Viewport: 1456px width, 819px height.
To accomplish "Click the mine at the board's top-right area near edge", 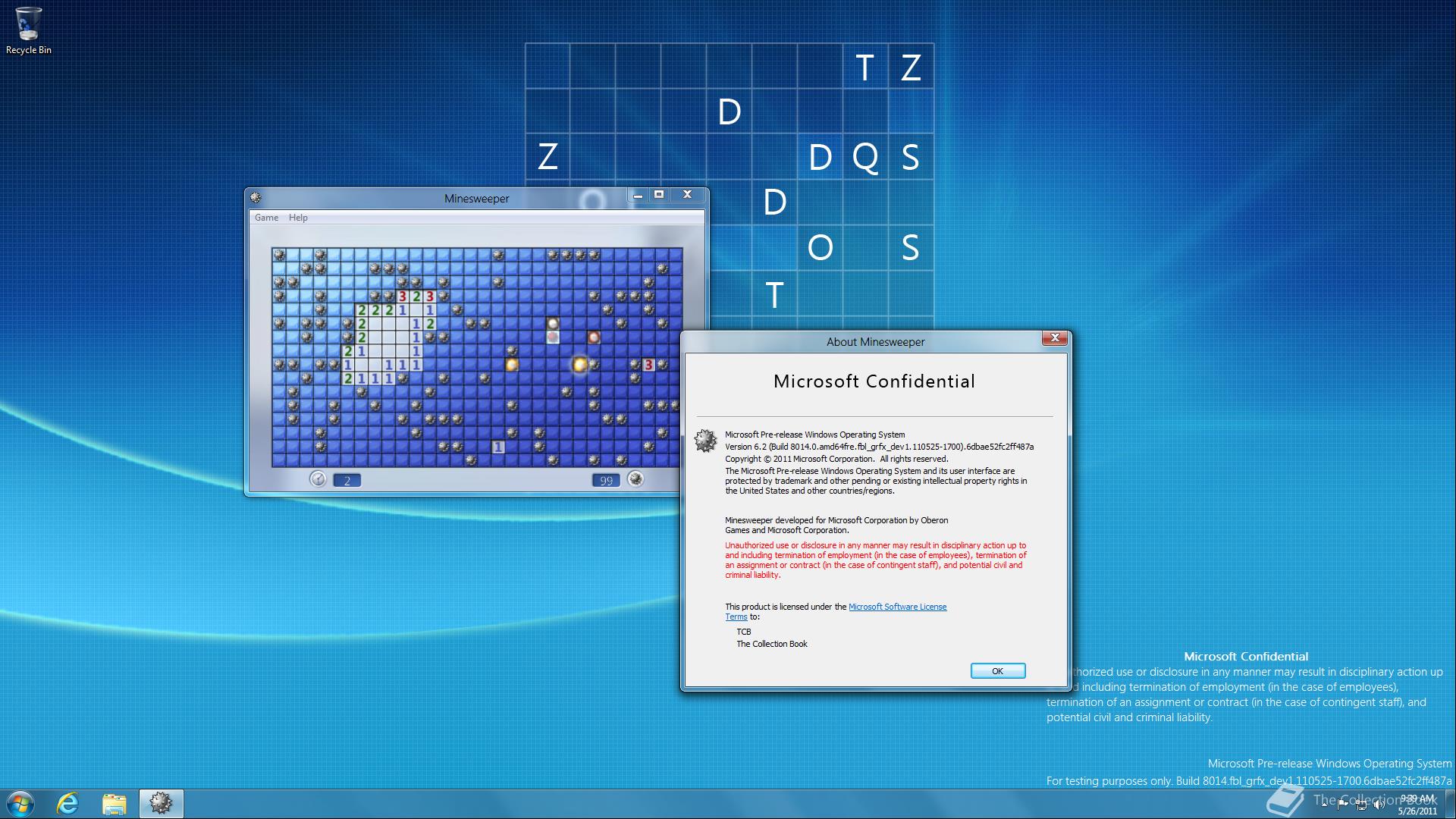I will click(662, 268).
